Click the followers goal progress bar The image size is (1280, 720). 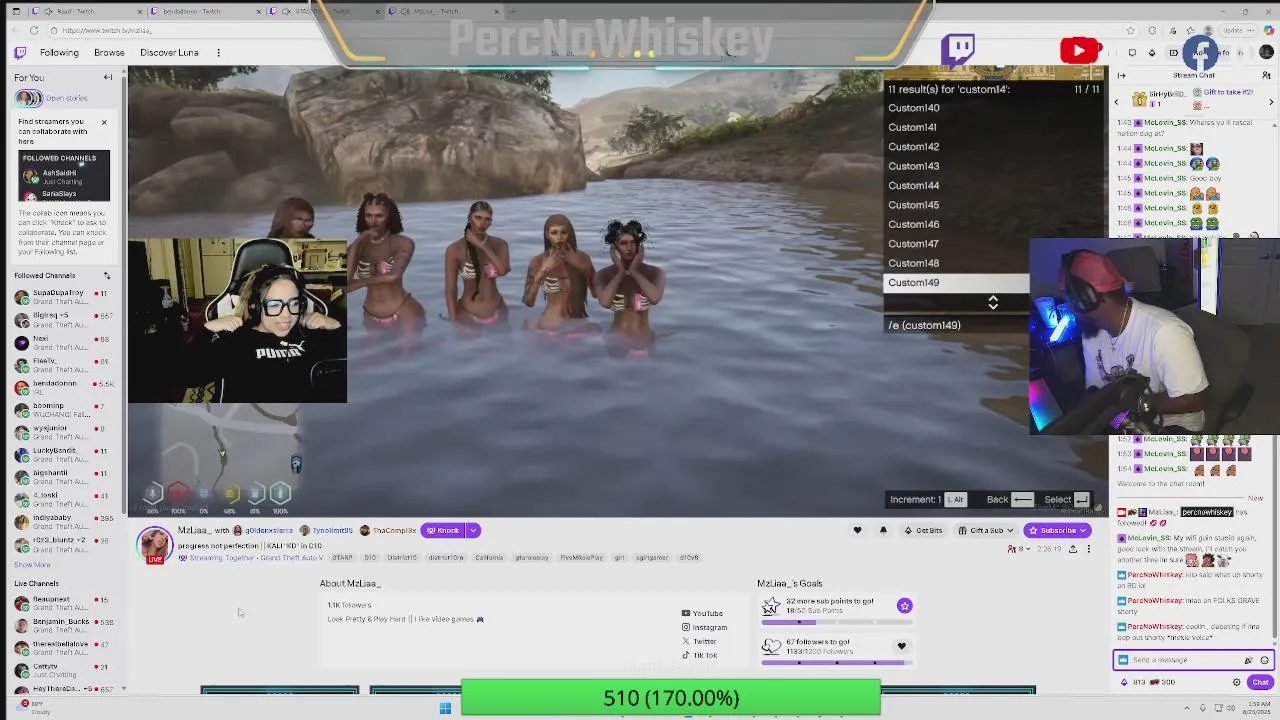coord(838,662)
